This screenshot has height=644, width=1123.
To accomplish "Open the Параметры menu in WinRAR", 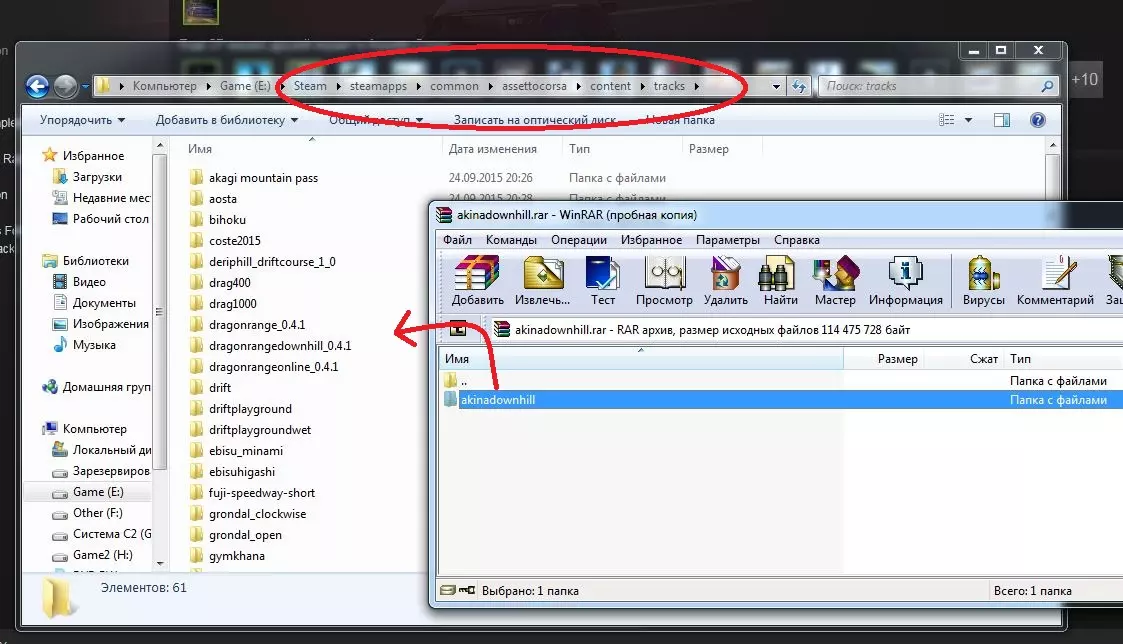I will (728, 240).
